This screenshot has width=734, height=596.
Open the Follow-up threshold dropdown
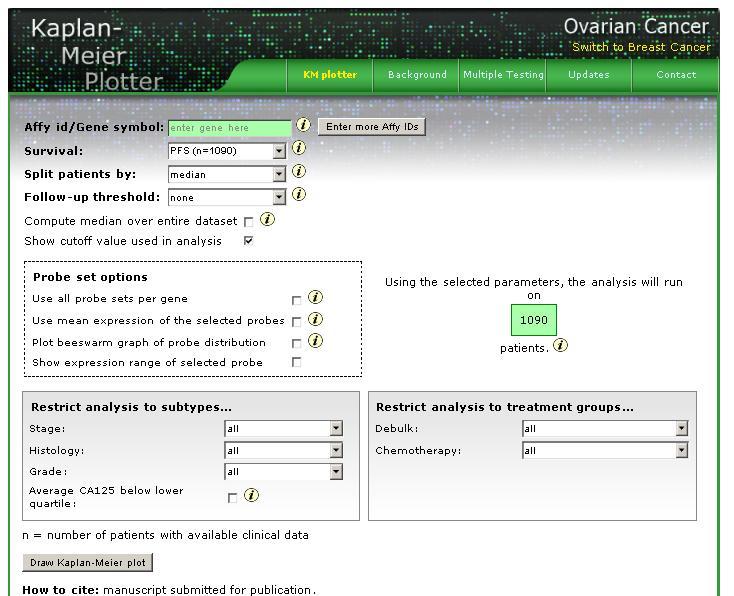227,197
